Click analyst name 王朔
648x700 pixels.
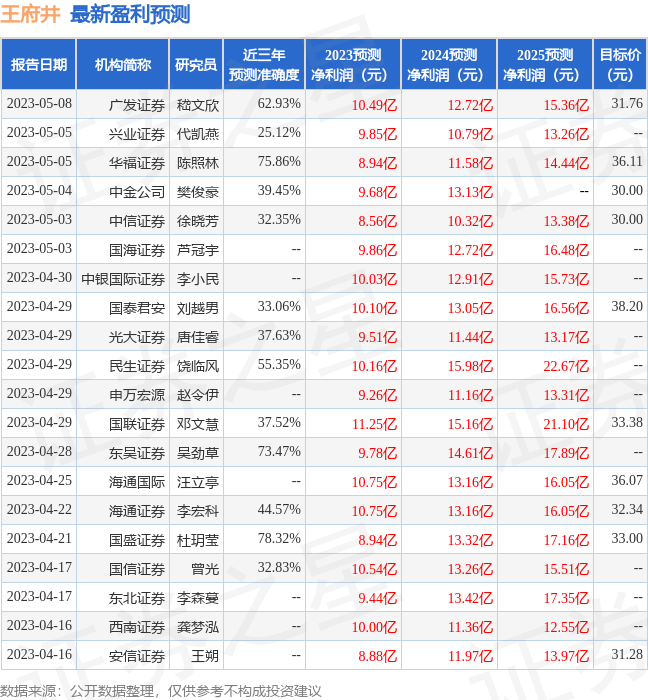pos(204,655)
